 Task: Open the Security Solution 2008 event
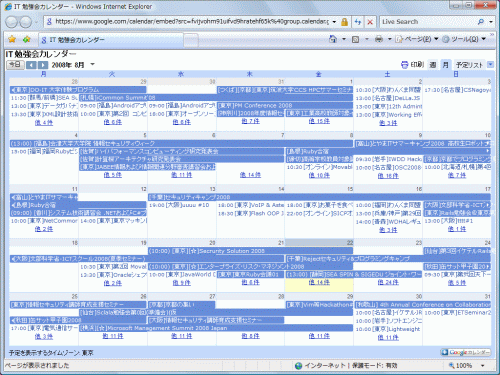point(250,251)
